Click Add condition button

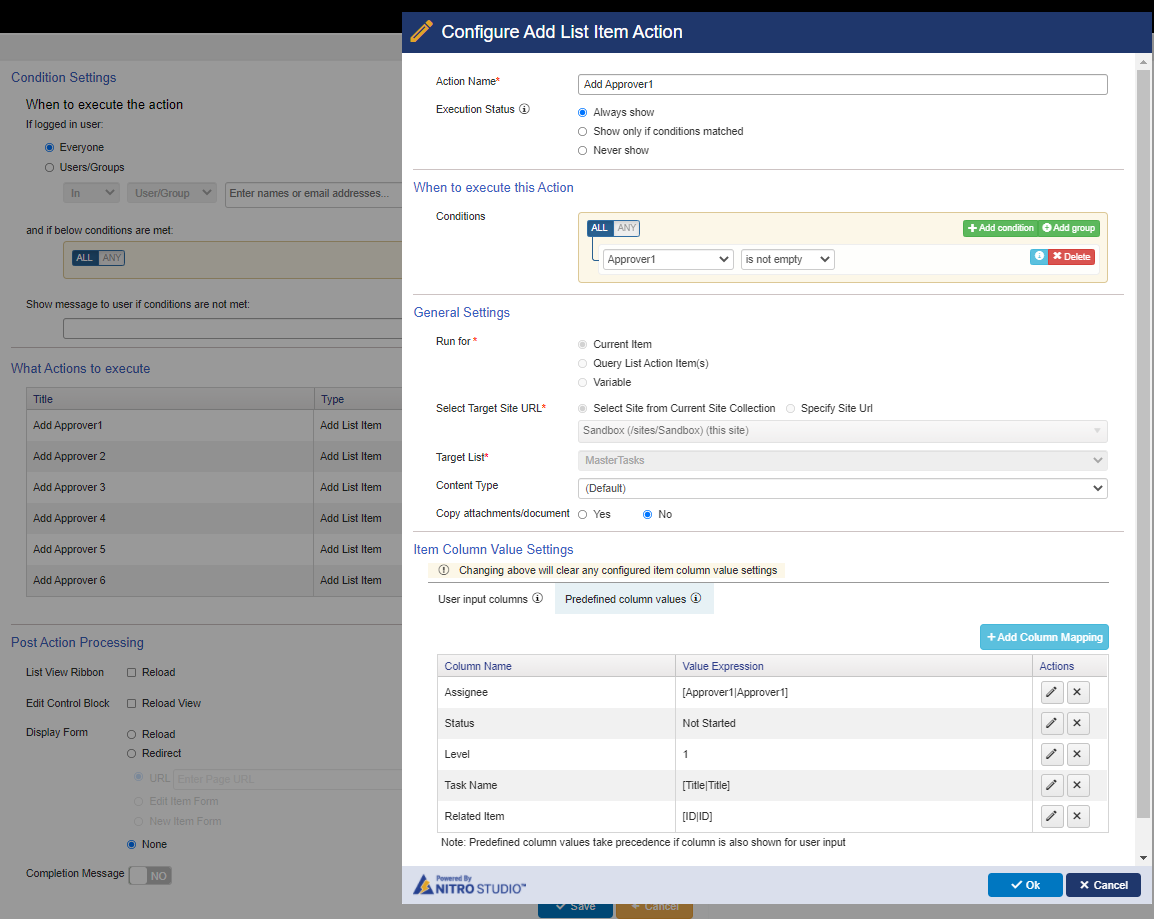[1000, 228]
